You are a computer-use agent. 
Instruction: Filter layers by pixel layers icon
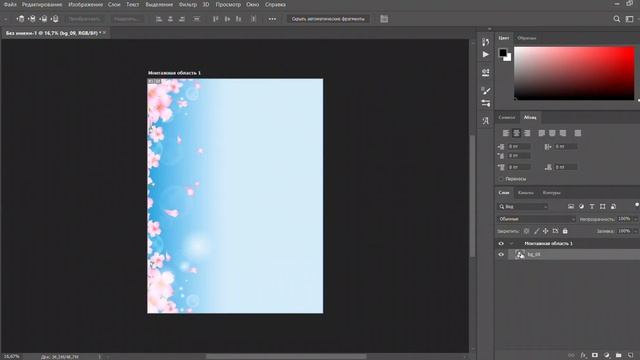[x=571, y=207]
